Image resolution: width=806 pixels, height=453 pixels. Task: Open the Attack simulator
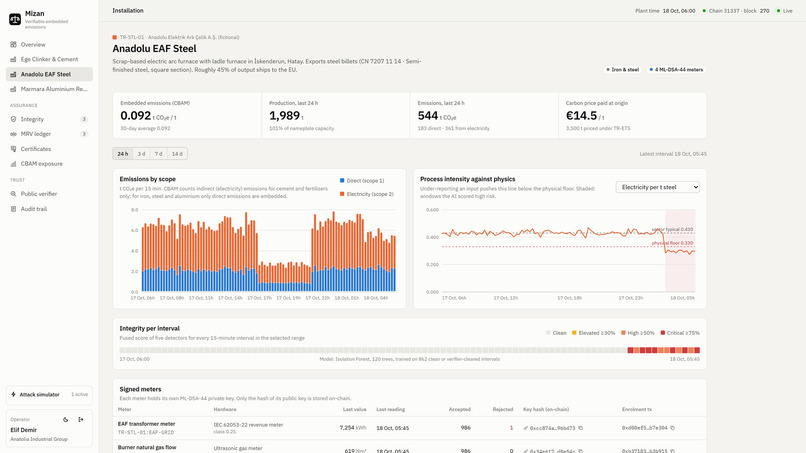click(x=49, y=395)
